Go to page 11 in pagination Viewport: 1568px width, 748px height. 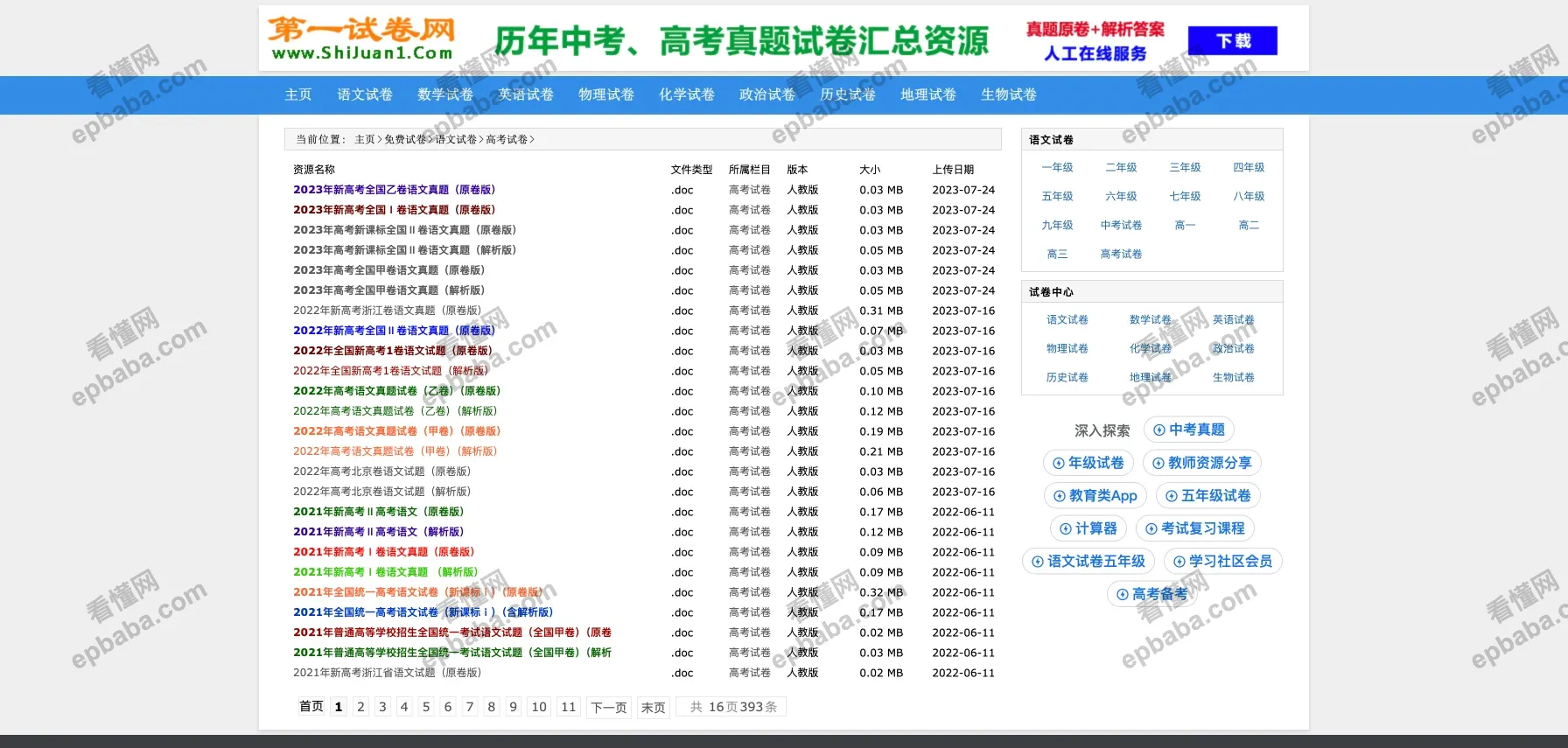coord(569,707)
